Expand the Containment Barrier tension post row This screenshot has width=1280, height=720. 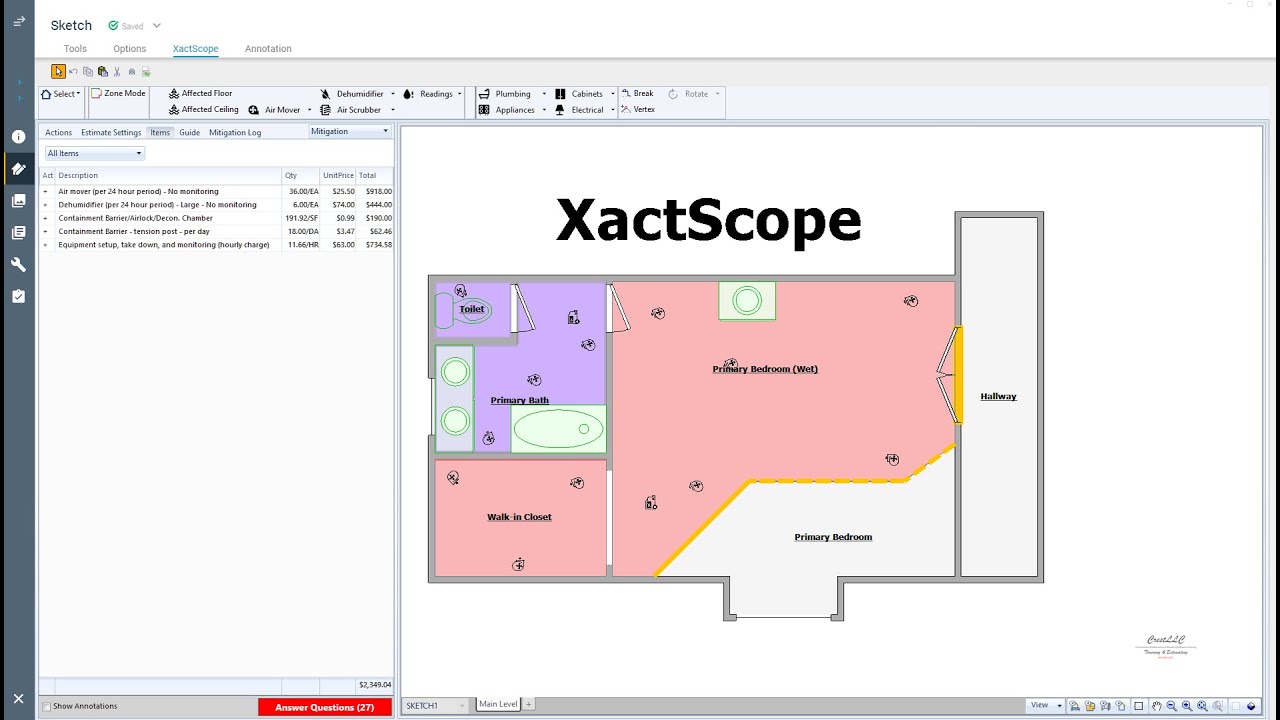(x=45, y=231)
